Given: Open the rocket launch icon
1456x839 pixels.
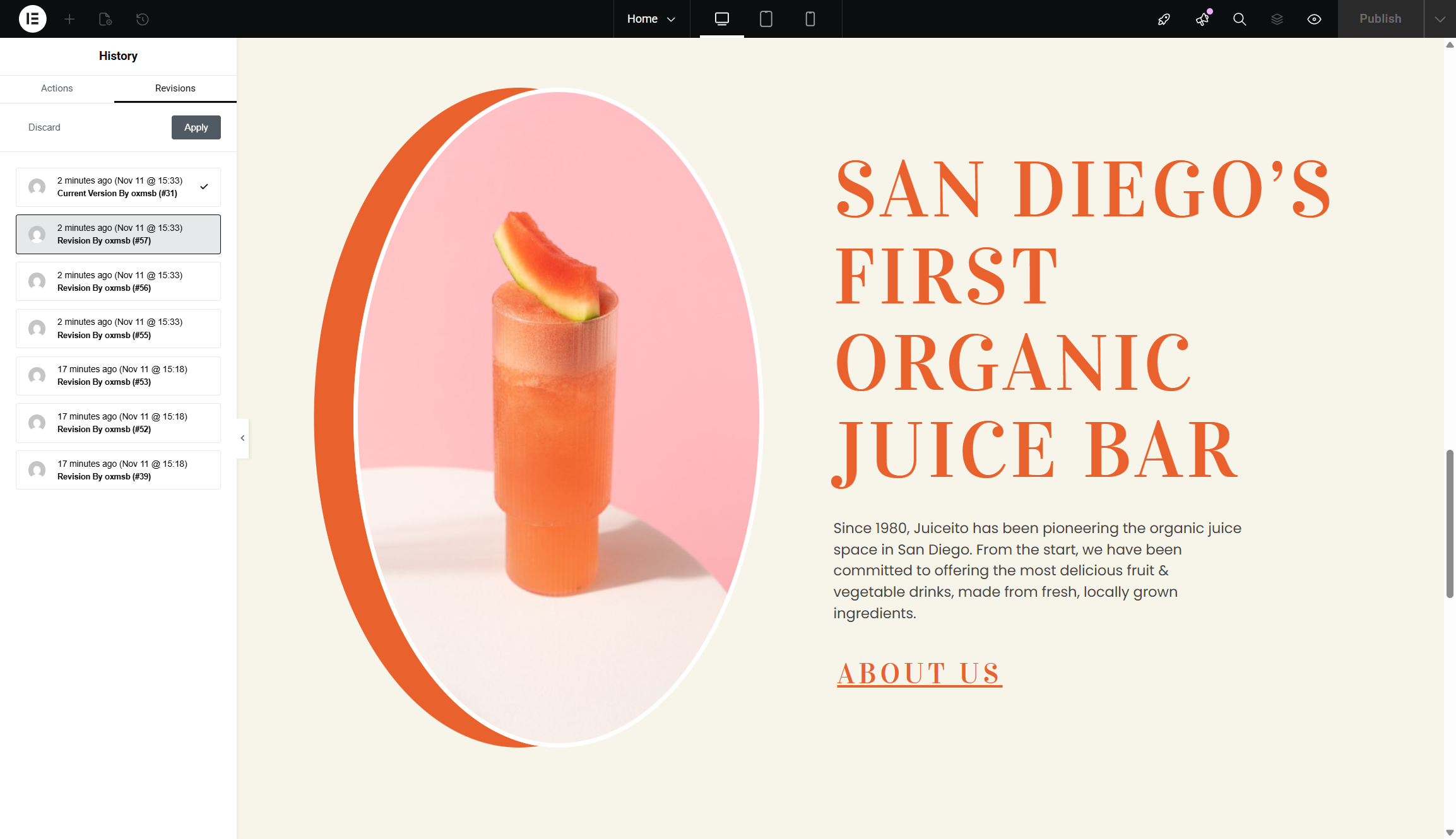Looking at the screenshot, I should [1164, 19].
